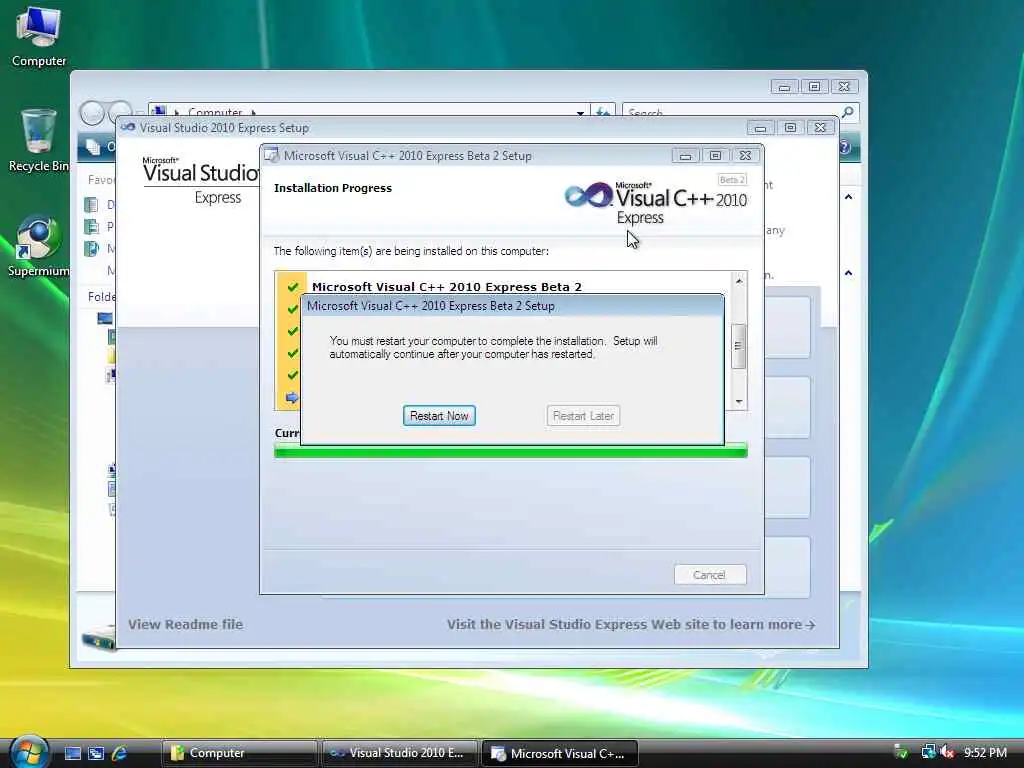The width and height of the screenshot is (1024, 768).
Task: Switch to Computer window in taskbar
Action: coord(240,754)
